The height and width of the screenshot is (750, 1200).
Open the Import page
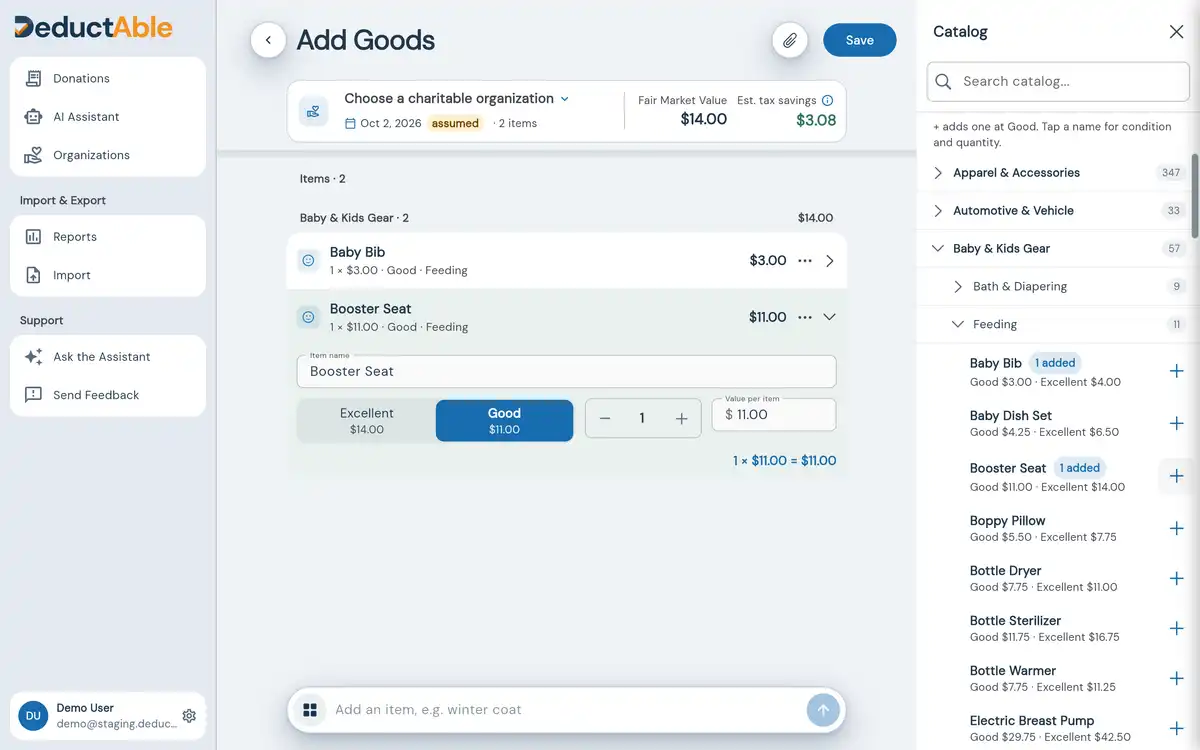pos(108,275)
